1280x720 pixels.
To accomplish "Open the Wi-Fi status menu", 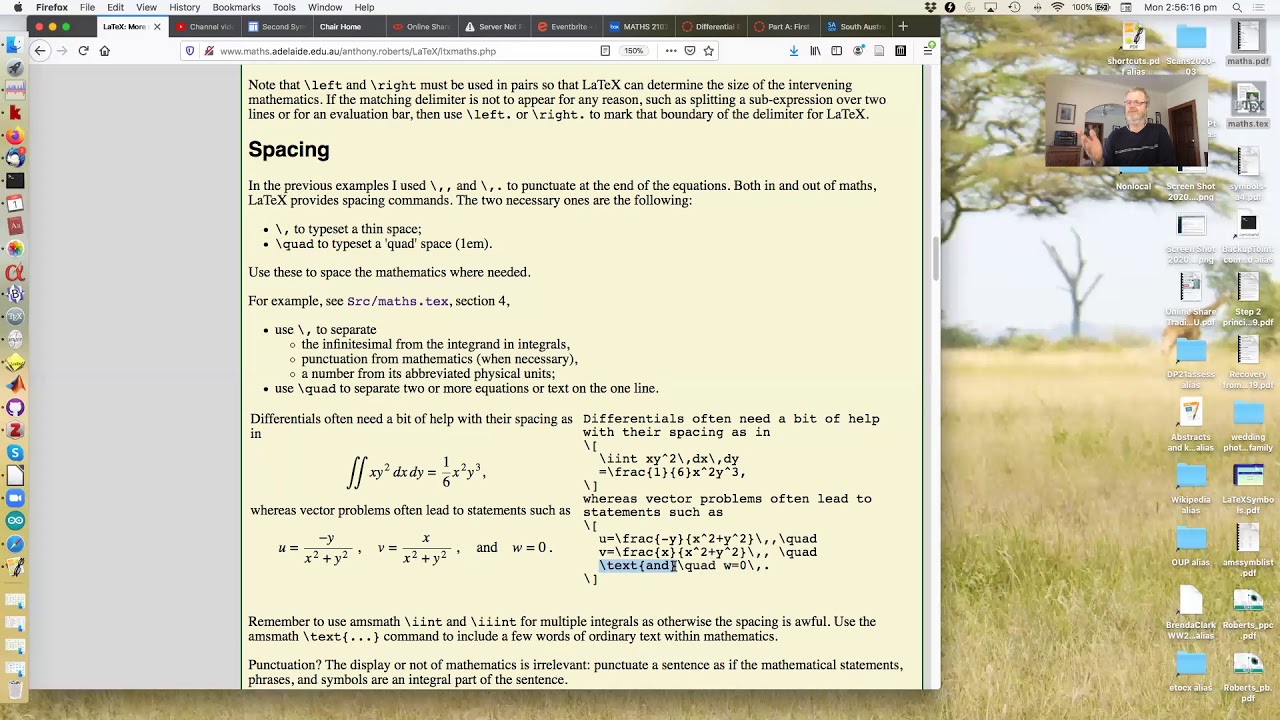I will (1057, 7).
